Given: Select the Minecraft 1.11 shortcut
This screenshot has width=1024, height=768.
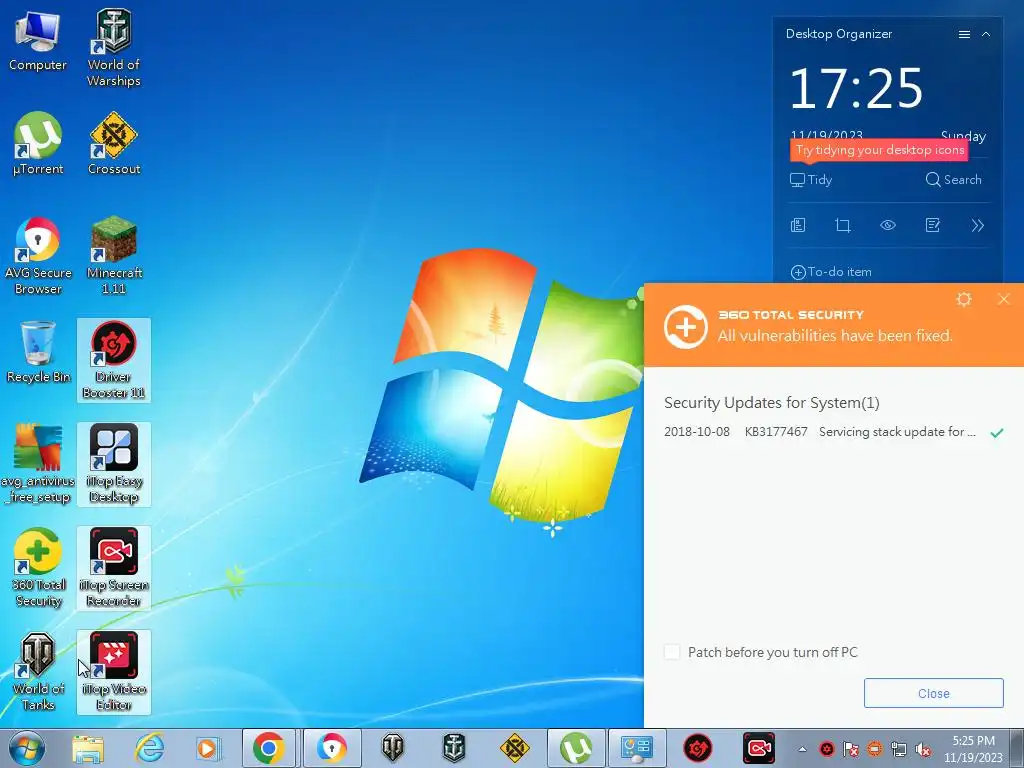Looking at the screenshot, I should point(114,256).
